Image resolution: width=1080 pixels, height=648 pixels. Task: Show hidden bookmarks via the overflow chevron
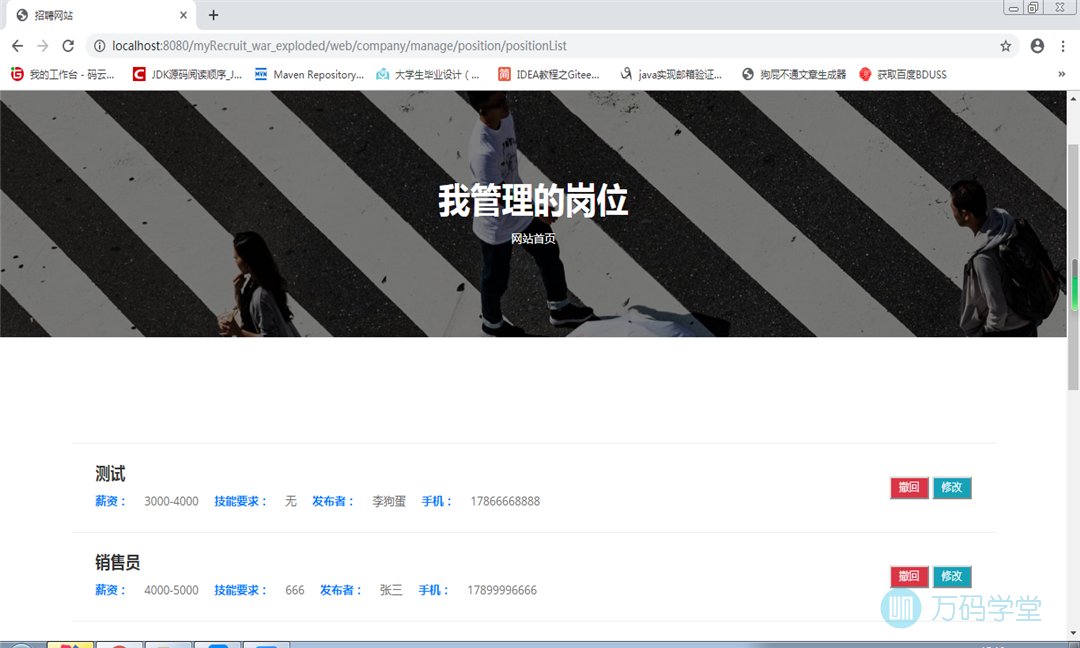click(x=1061, y=74)
